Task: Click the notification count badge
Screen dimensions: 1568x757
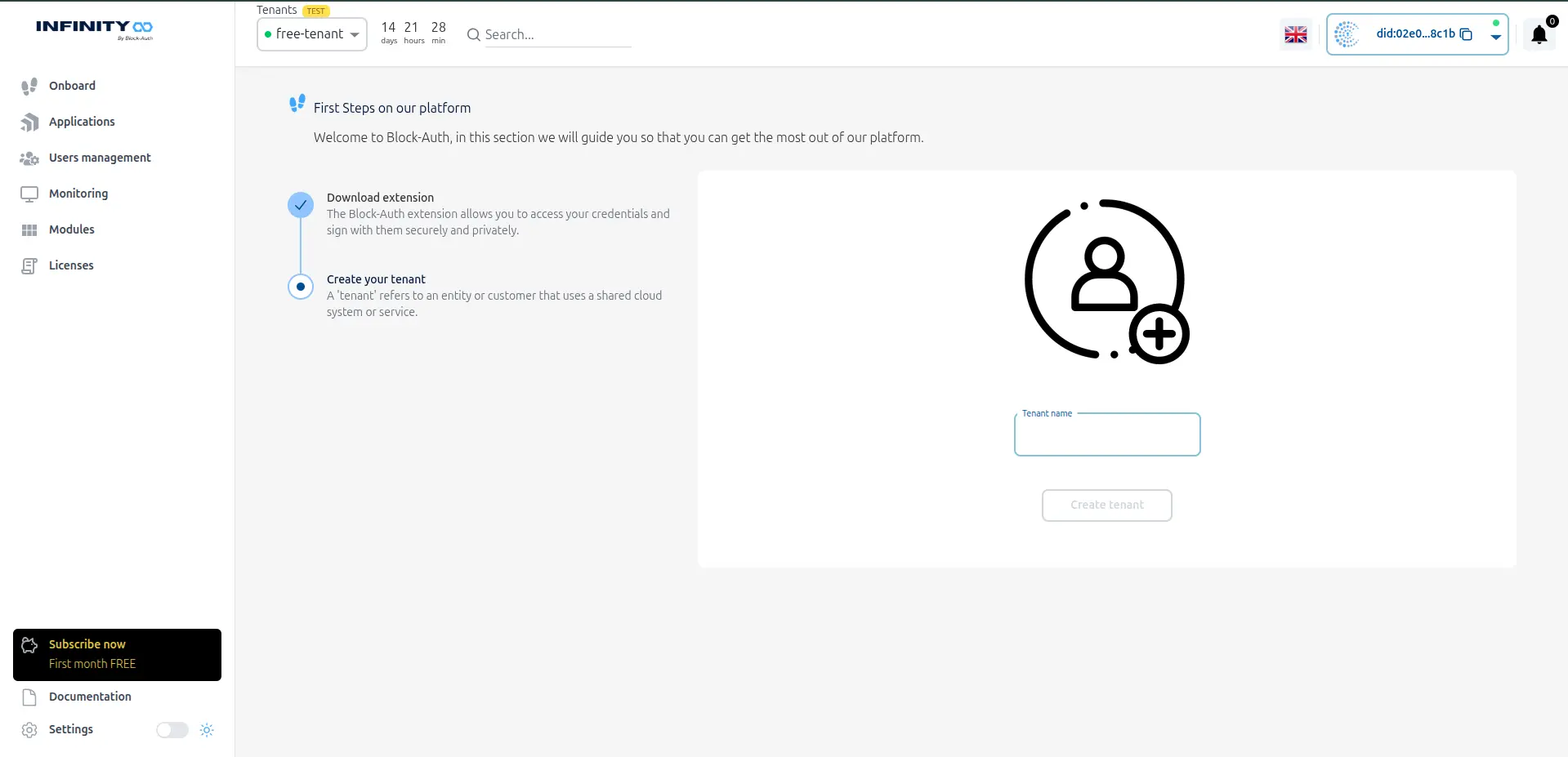Action: tap(1552, 21)
